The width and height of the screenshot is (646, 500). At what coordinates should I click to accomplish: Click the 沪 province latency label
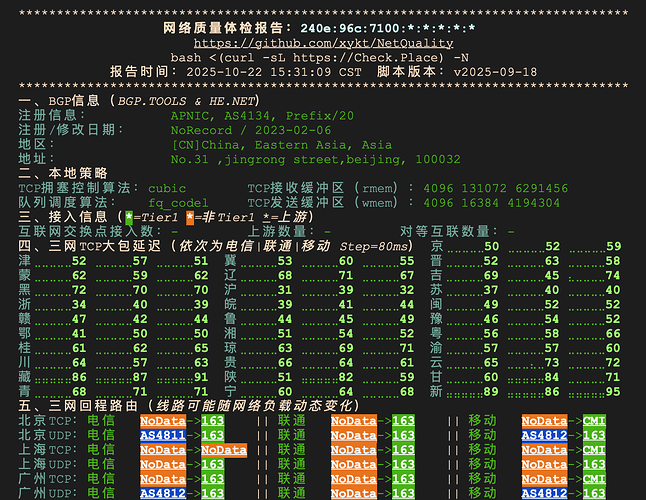tap(230, 290)
